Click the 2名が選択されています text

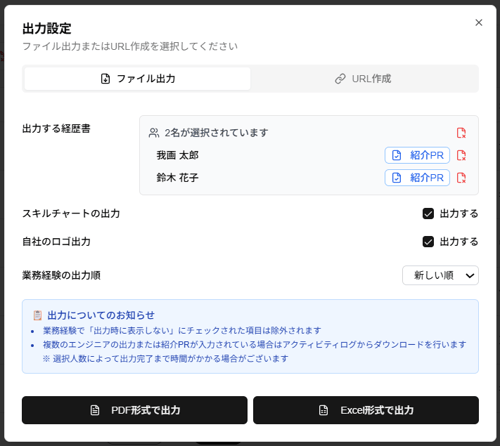tap(216, 133)
